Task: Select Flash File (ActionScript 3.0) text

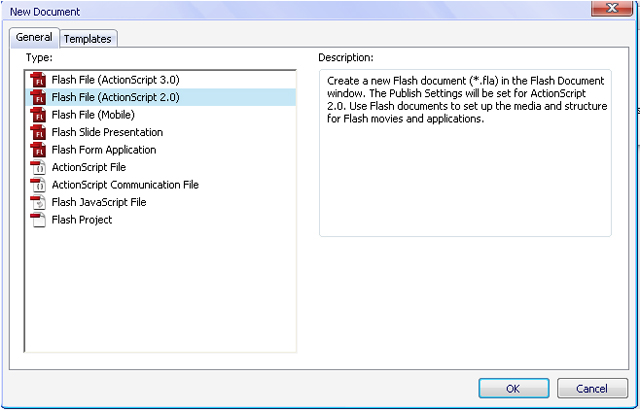Action: (116, 80)
